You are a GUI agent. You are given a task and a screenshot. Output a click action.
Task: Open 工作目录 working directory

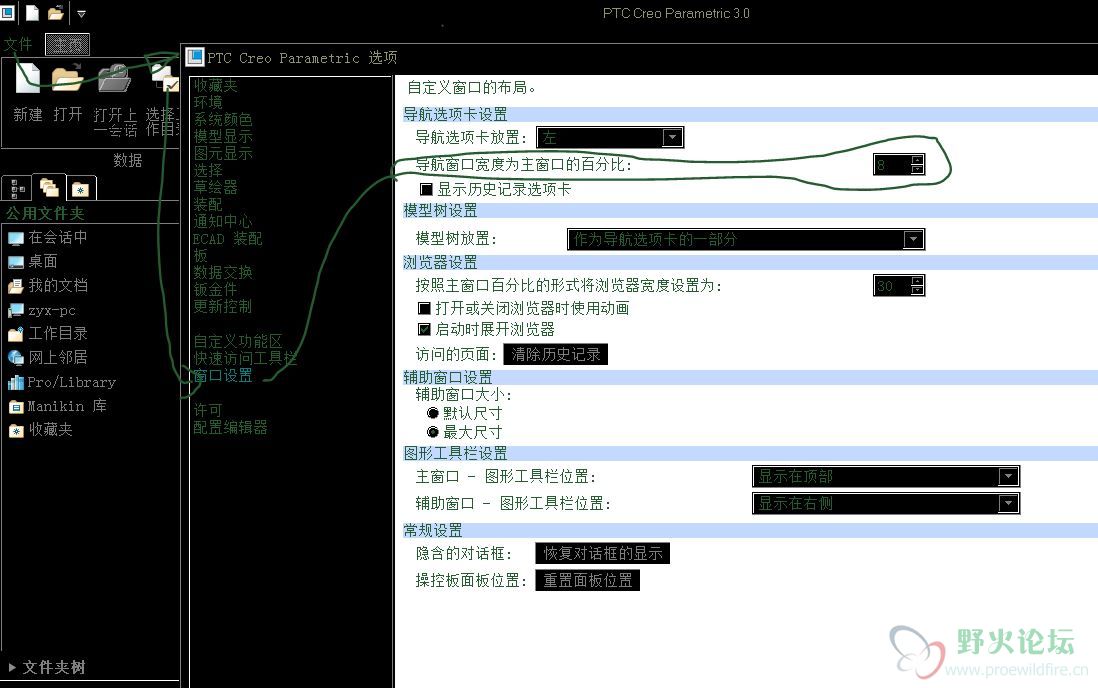point(48,333)
